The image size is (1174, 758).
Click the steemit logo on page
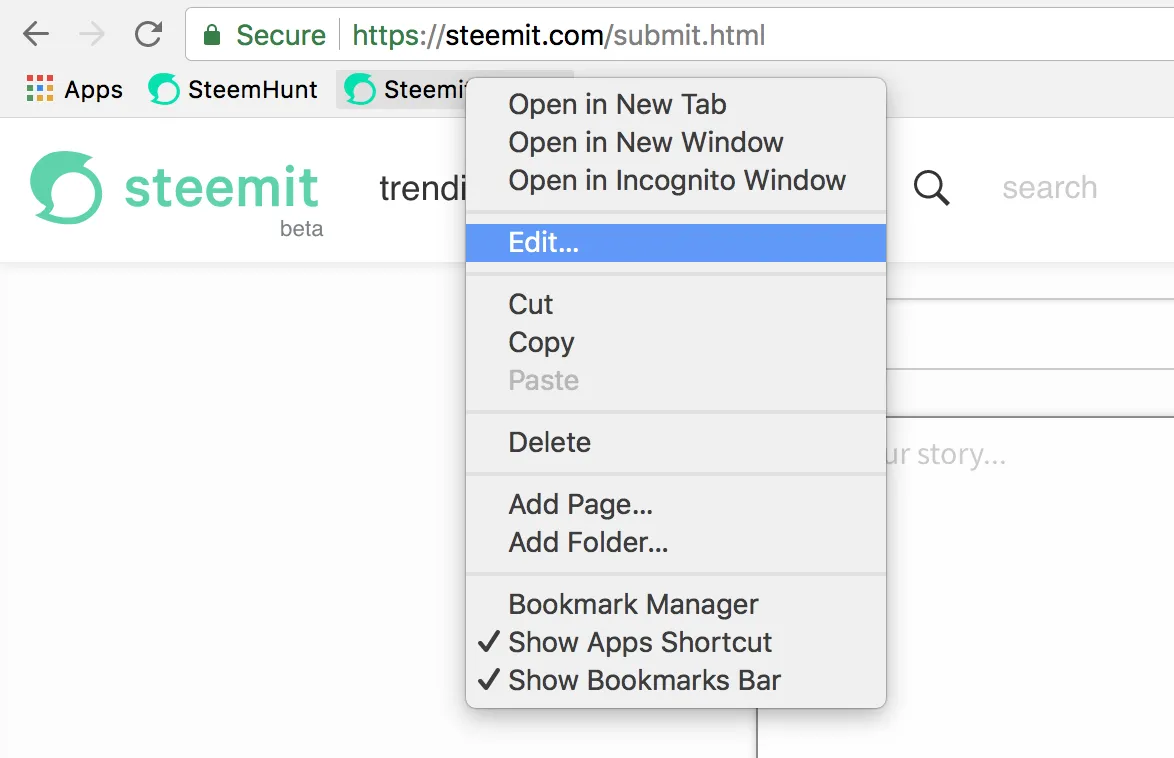point(175,190)
